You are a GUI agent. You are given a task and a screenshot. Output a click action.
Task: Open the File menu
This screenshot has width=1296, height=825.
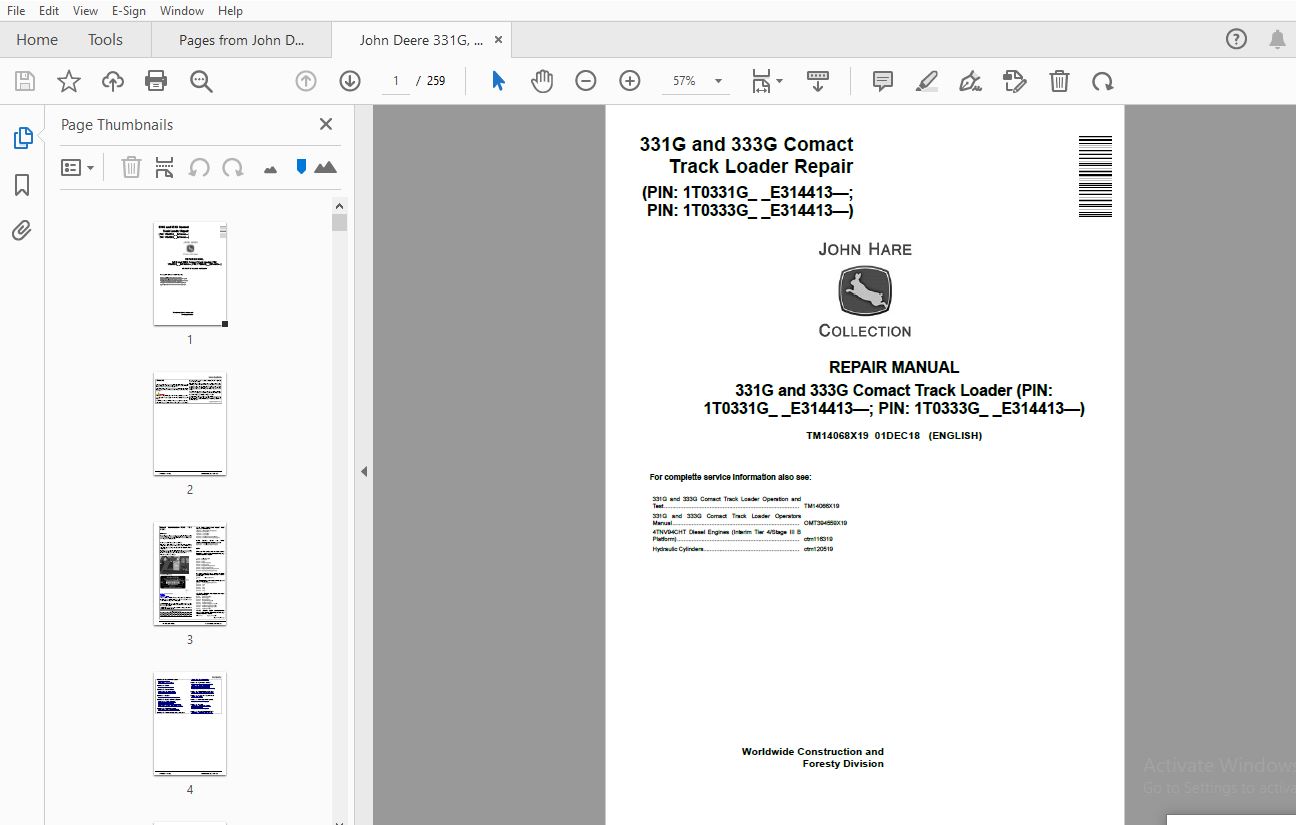(16, 10)
